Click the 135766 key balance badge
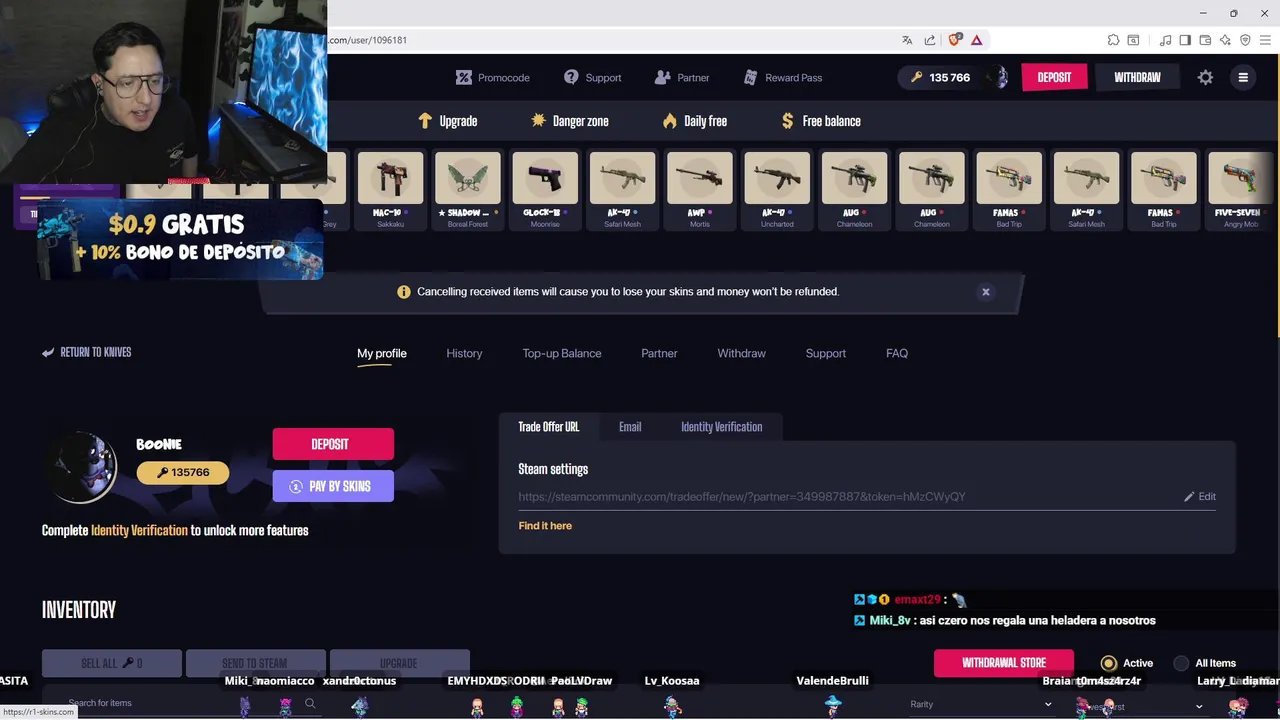Screen dimensions: 1280x720 [183, 473]
